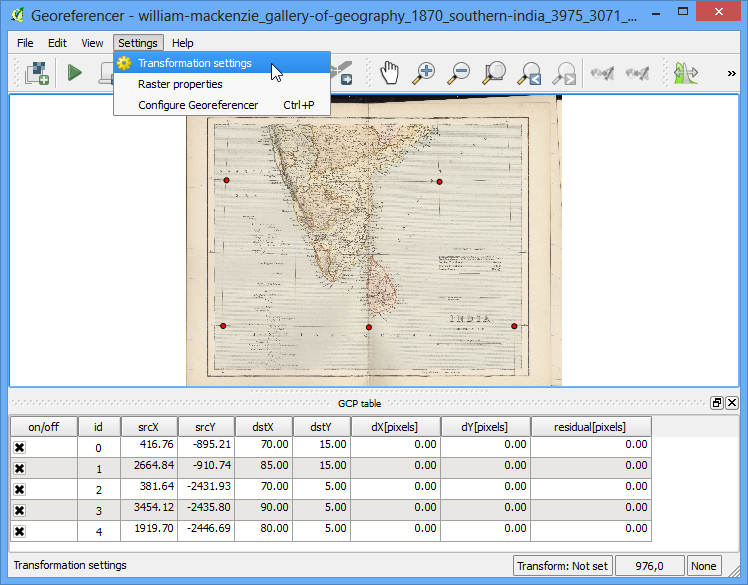Click the Settings menu
This screenshot has width=748, height=585.
138,43
